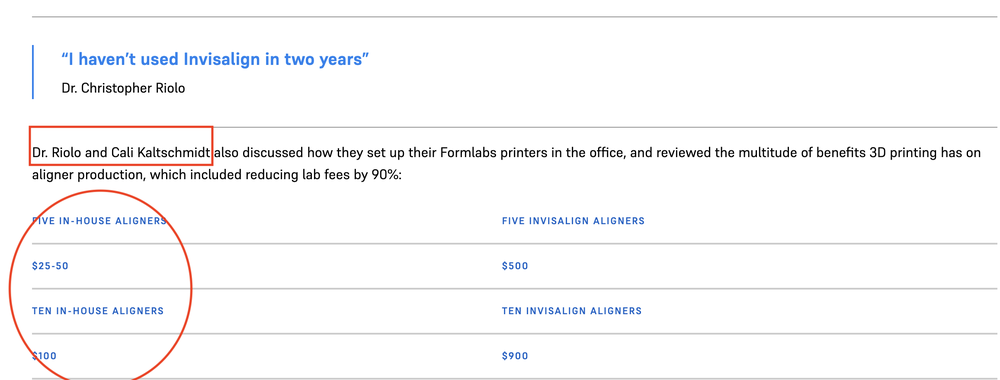
Task: Click the Ten Invisalign Aligners heading
Action: [x=571, y=311]
